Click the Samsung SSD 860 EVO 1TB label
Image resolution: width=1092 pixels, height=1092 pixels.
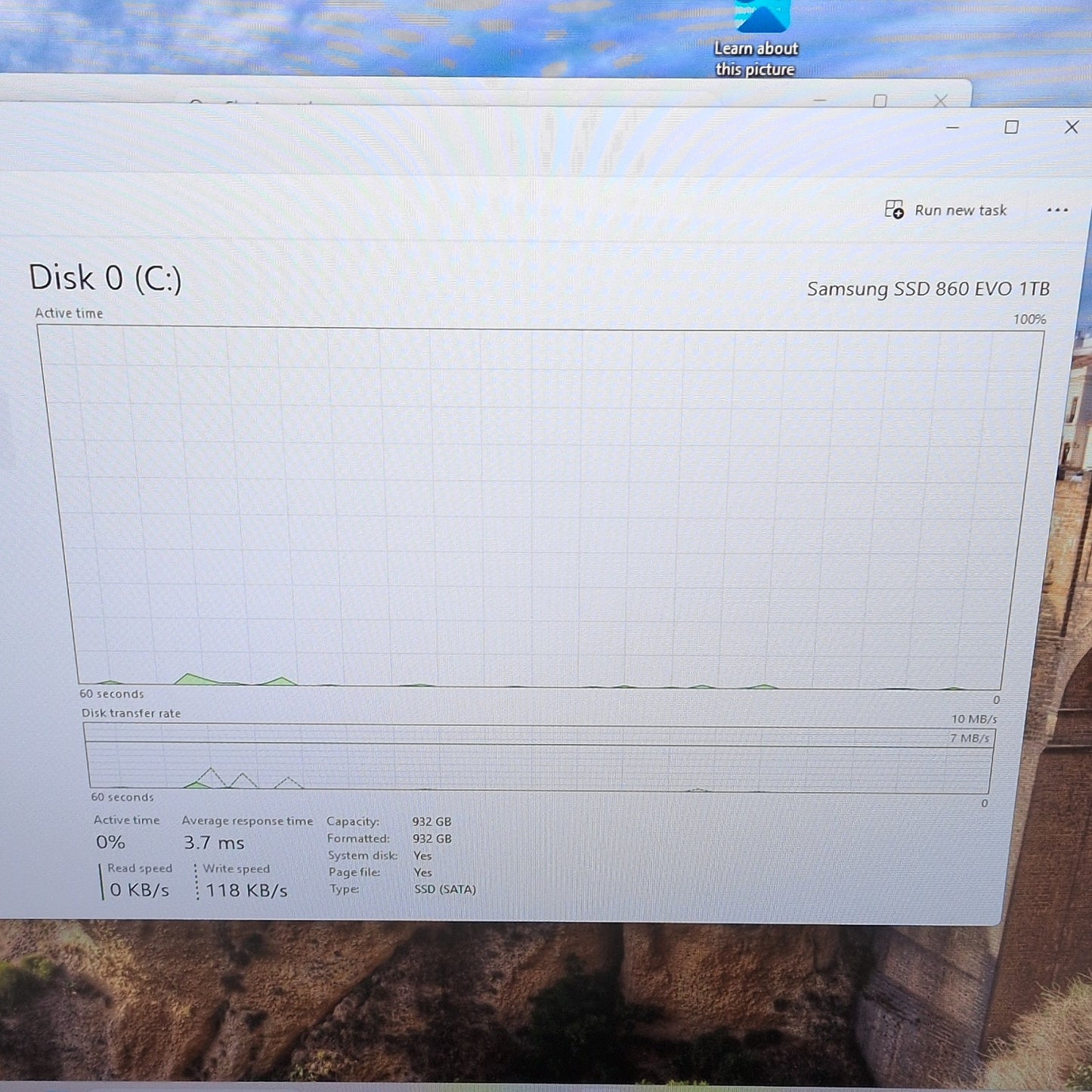coord(928,289)
